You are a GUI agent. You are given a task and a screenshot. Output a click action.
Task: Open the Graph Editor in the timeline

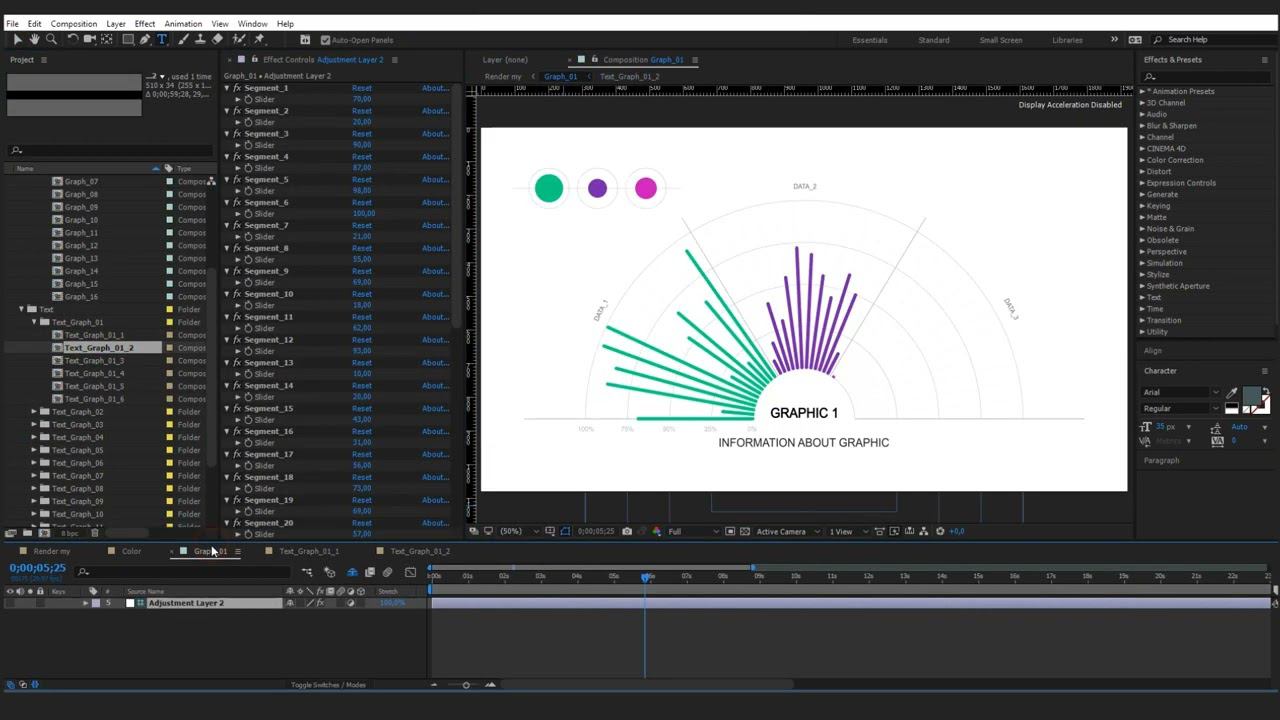pyautogui.click(x=410, y=572)
